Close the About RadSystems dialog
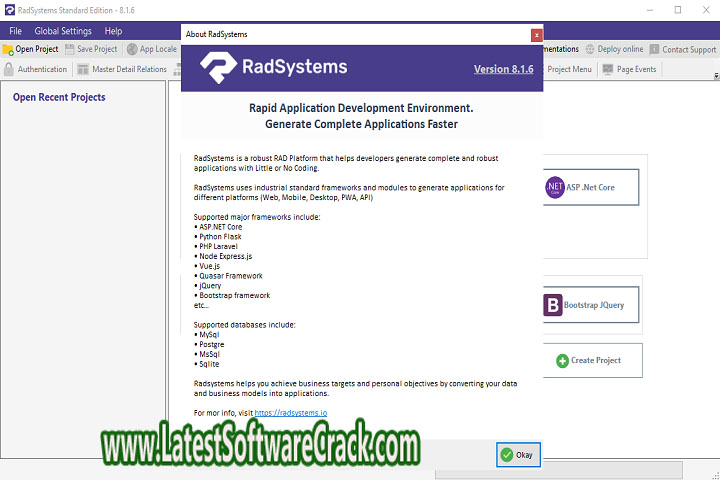 [x=536, y=34]
